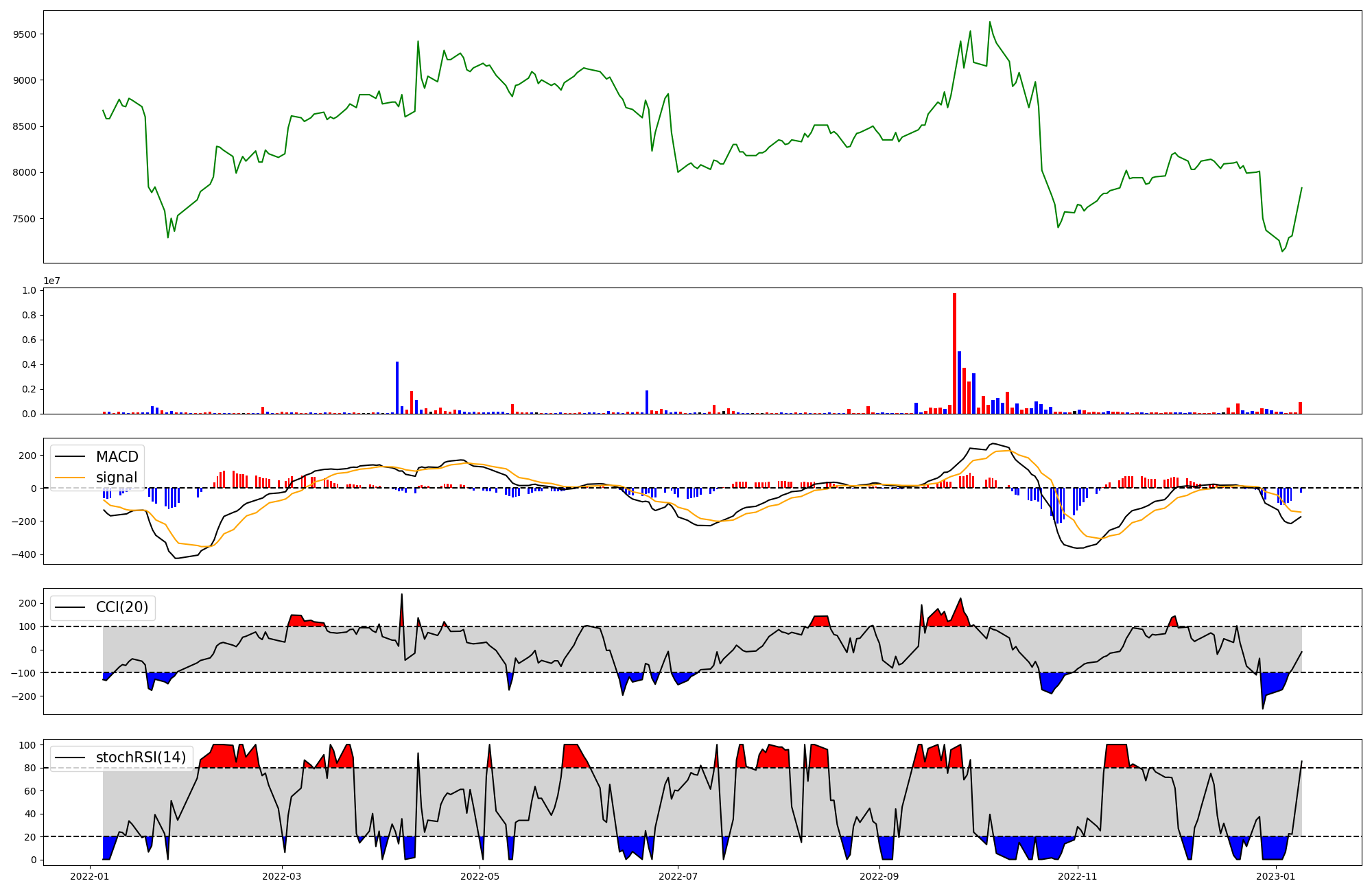
Task: Click the 2023-01 x-axis date label
Action: (x=1275, y=876)
